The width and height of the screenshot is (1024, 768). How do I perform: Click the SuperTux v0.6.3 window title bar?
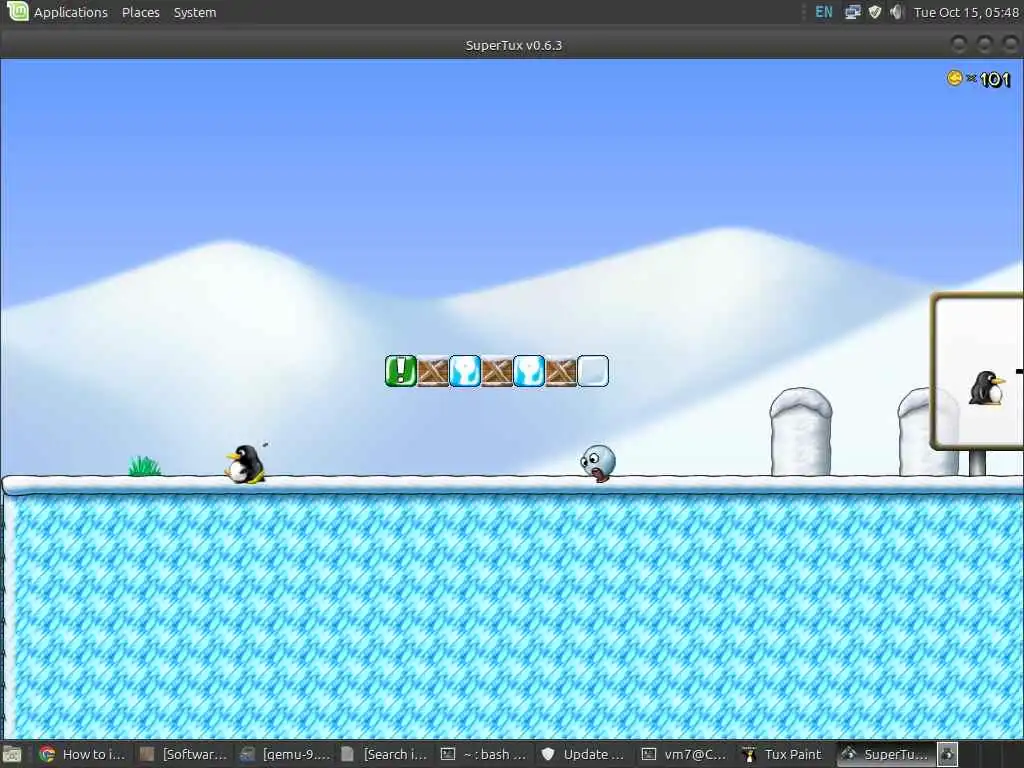tap(512, 45)
